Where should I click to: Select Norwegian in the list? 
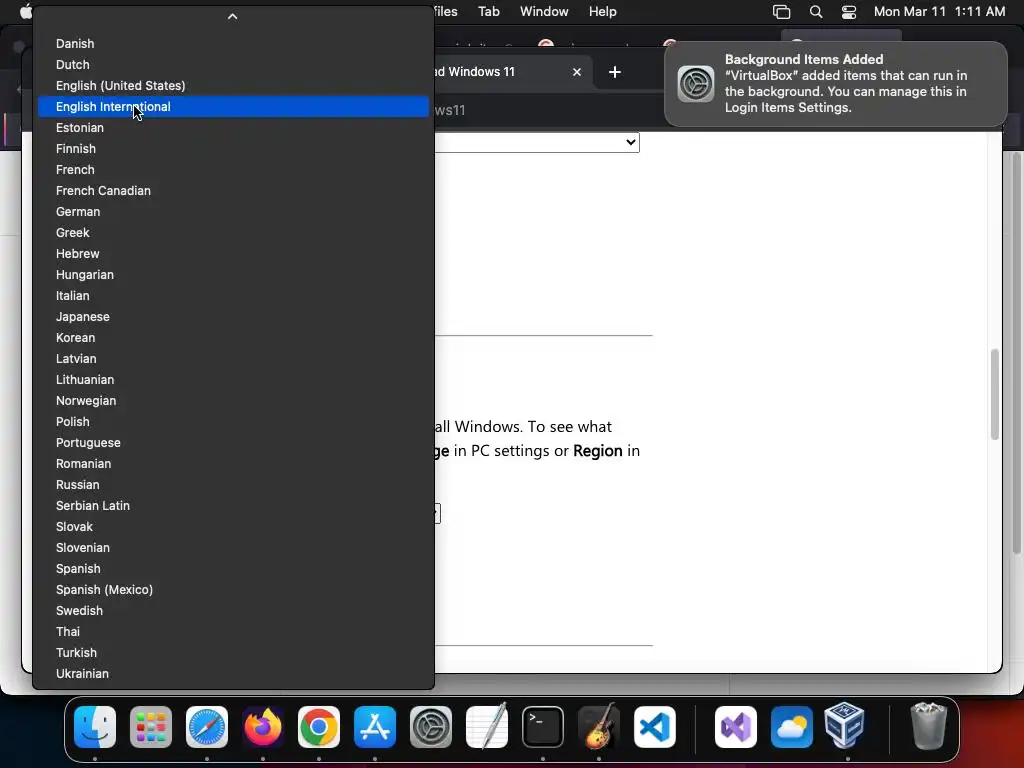click(x=233, y=401)
